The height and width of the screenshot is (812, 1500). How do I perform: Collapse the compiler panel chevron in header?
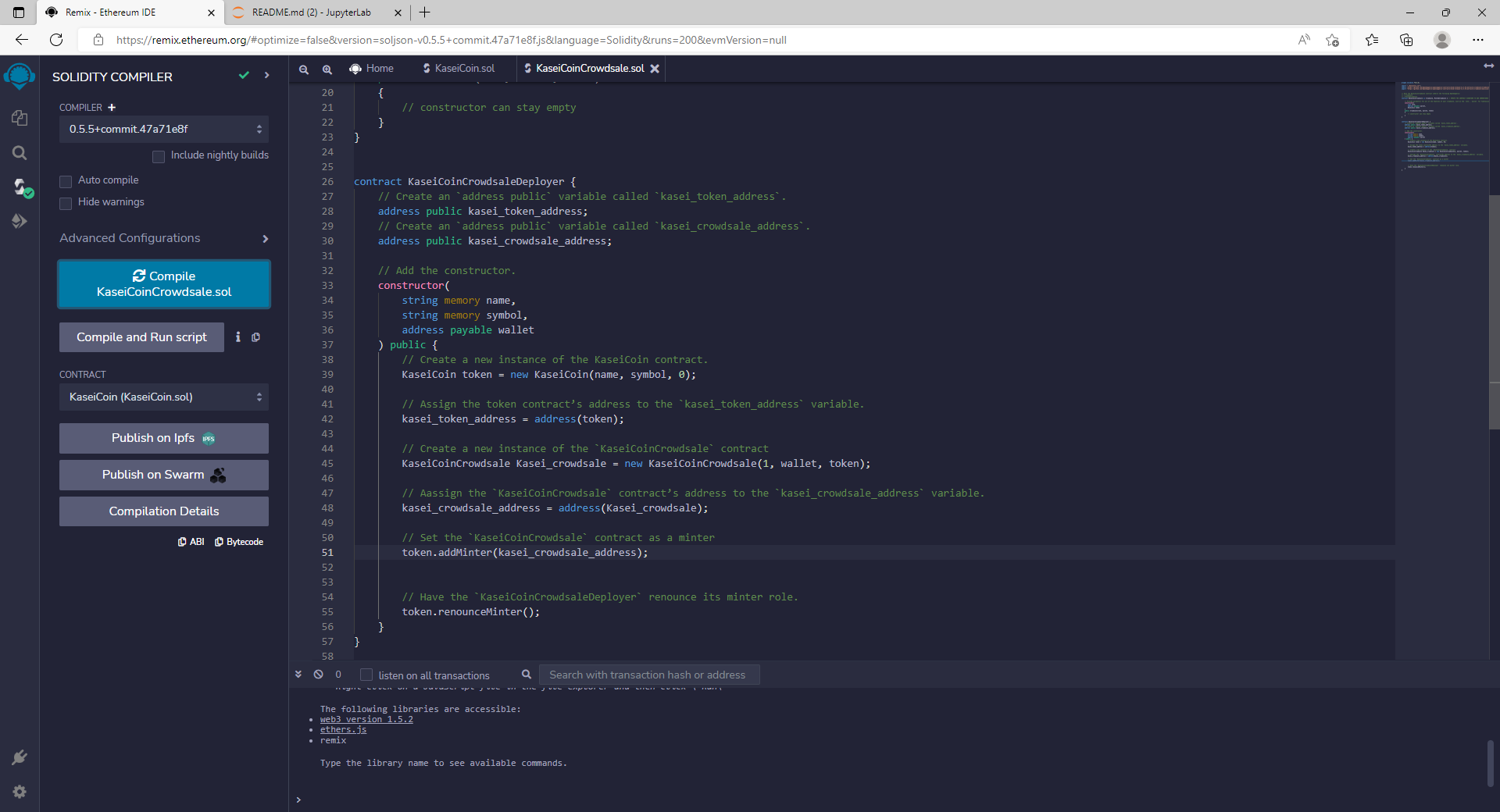267,76
